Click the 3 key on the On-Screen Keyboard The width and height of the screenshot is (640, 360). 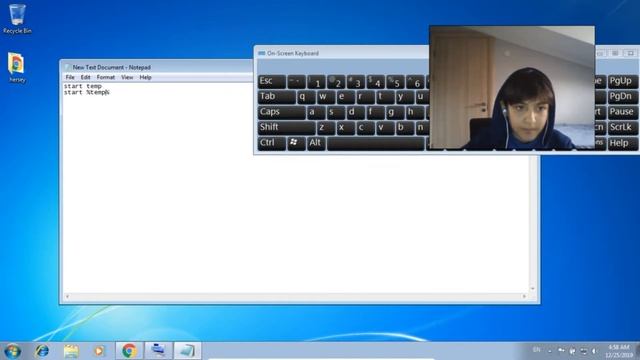click(355, 82)
